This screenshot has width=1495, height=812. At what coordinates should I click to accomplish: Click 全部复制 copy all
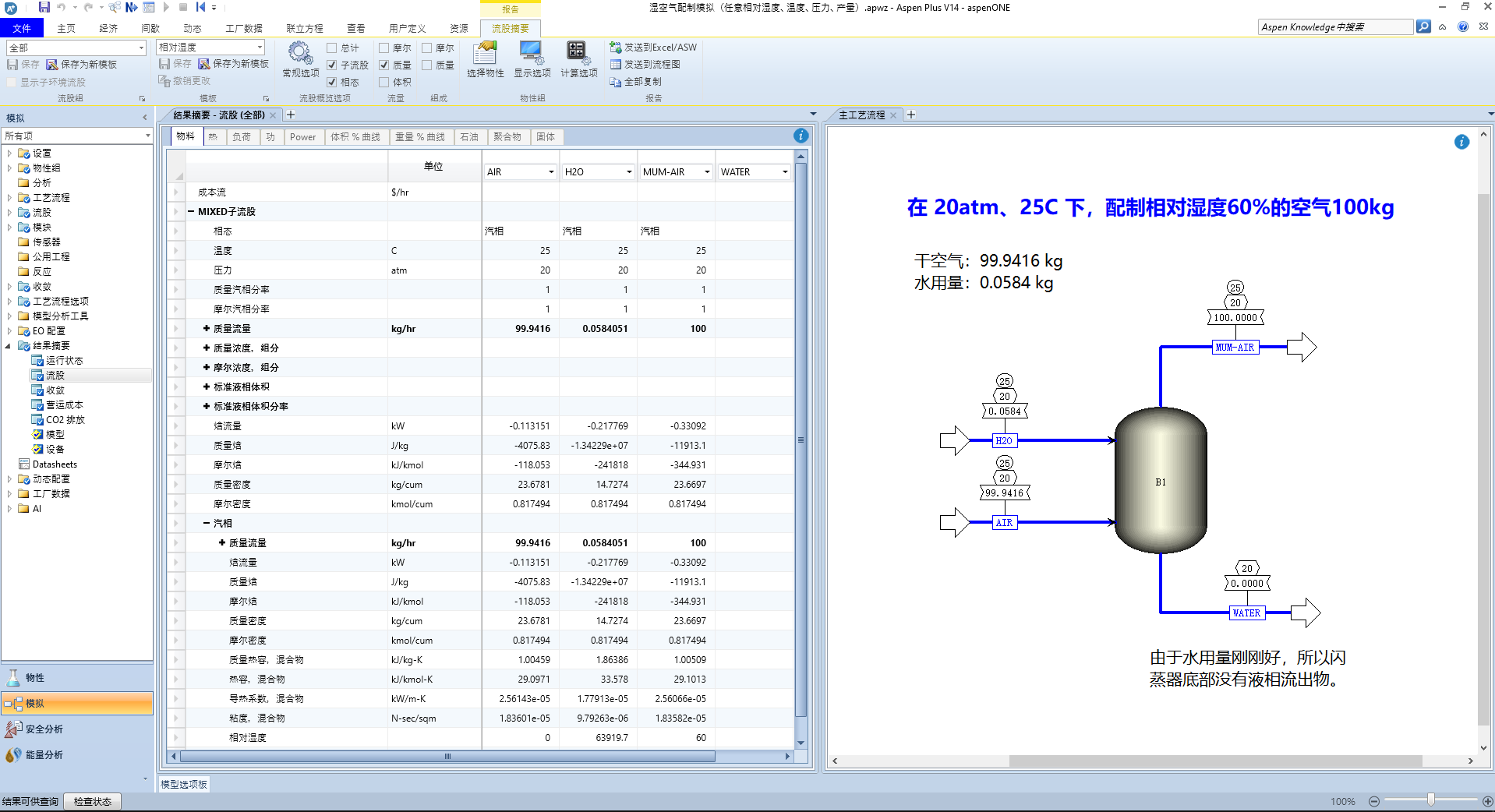point(636,82)
